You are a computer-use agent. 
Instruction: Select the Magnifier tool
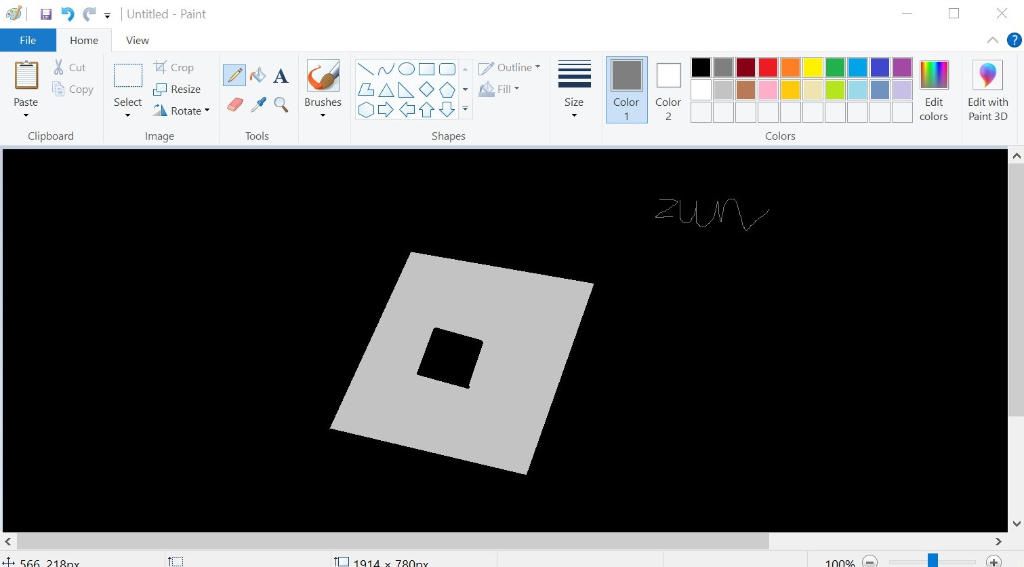(281, 104)
